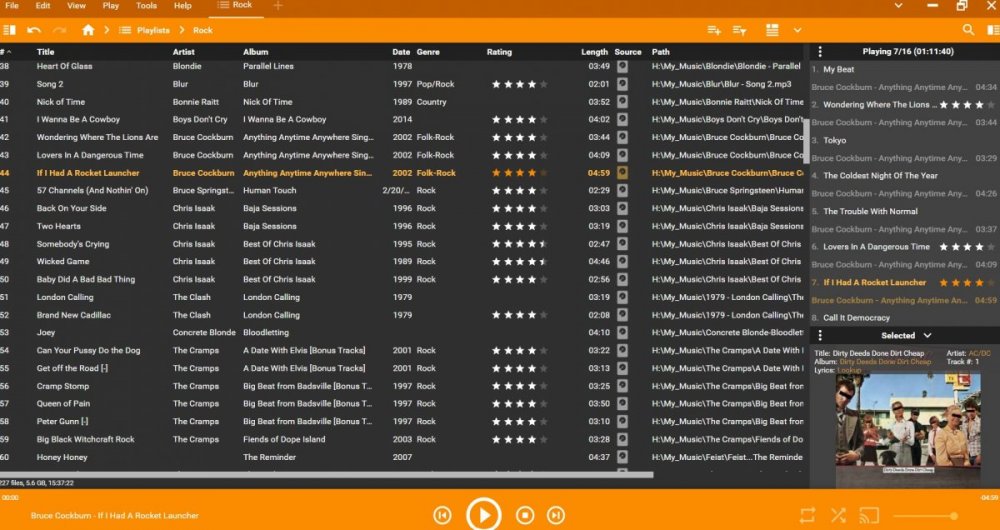Open the Playing panel three-dot menu
The image size is (1000, 530).
820,51
